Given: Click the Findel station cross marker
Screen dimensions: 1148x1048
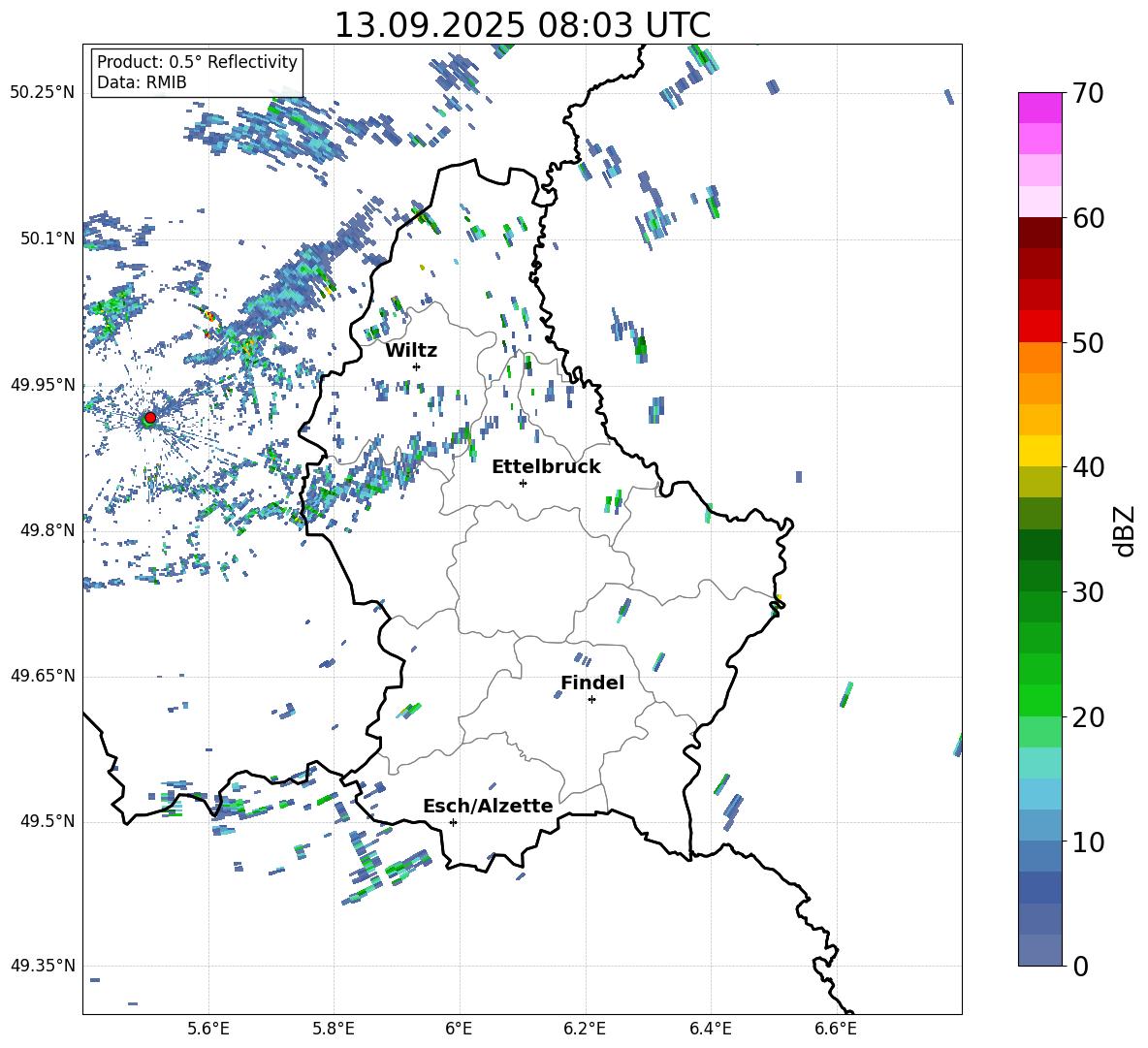Looking at the screenshot, I should (x=591, y=699).
